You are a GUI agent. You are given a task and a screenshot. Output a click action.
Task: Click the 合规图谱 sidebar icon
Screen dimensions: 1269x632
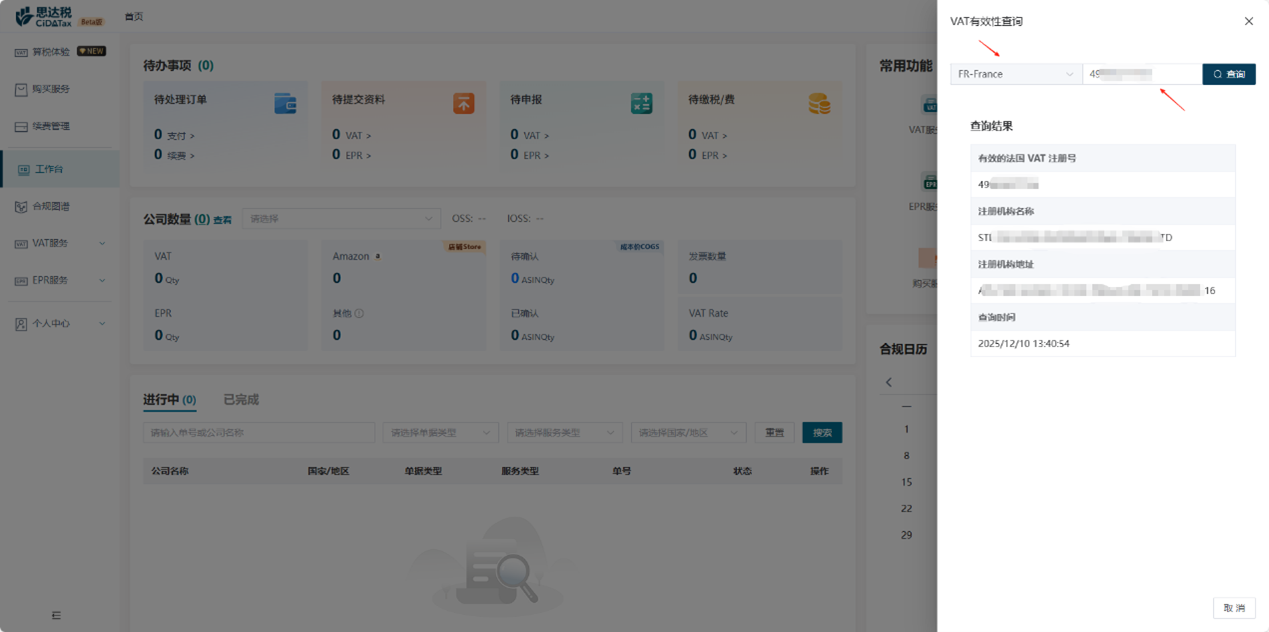pyautogui.click(x=22, y=207)
